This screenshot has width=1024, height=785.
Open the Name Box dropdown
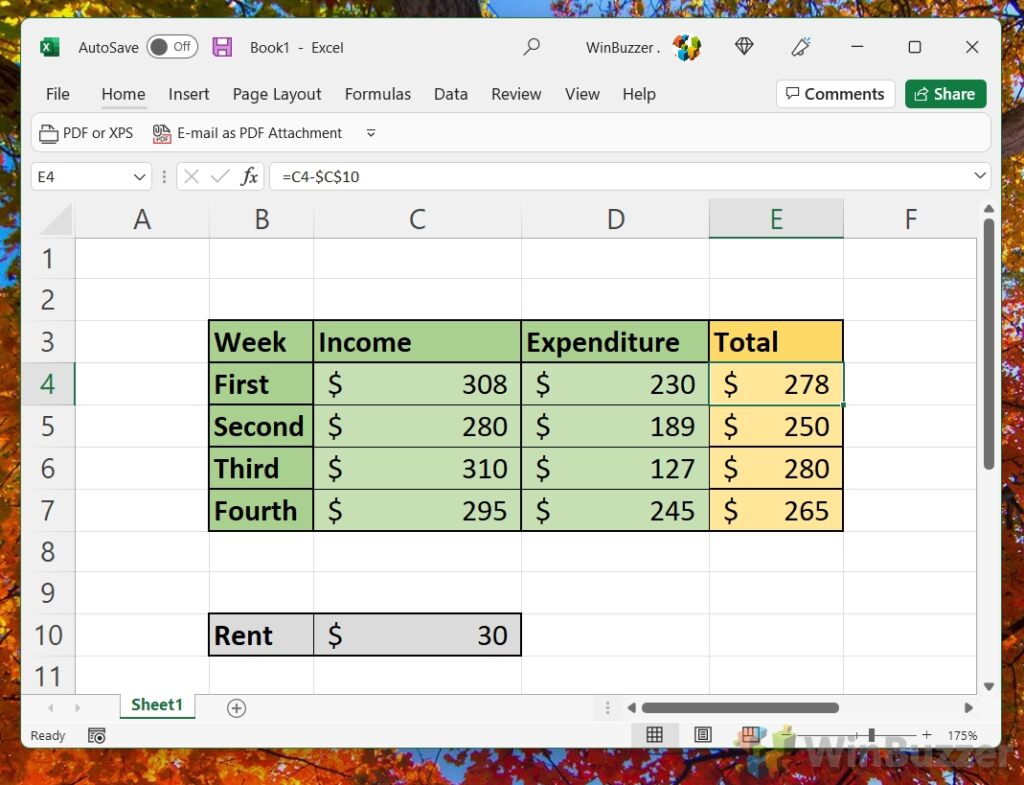[140, 176]
